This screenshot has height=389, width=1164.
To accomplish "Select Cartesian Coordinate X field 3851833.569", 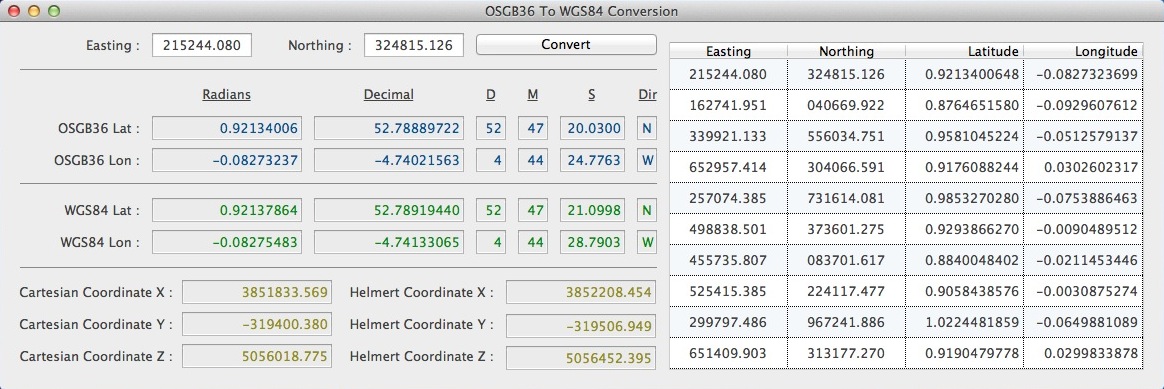I will pyautogui.click(x=257, y=292).
